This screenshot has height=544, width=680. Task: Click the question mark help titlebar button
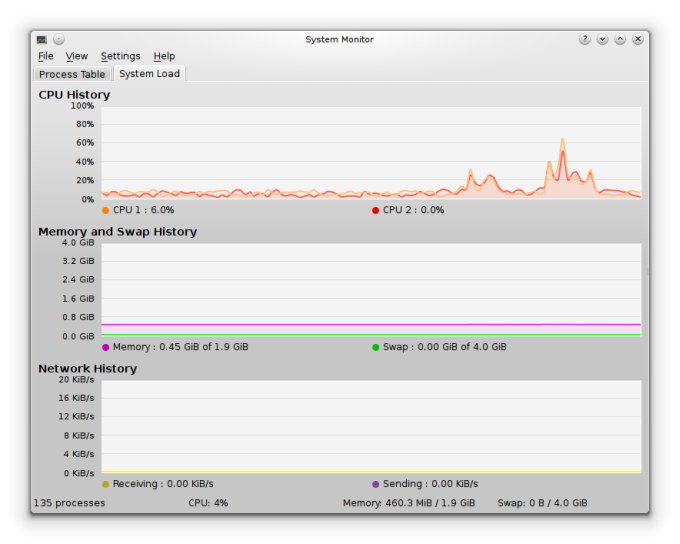(585, 39)
